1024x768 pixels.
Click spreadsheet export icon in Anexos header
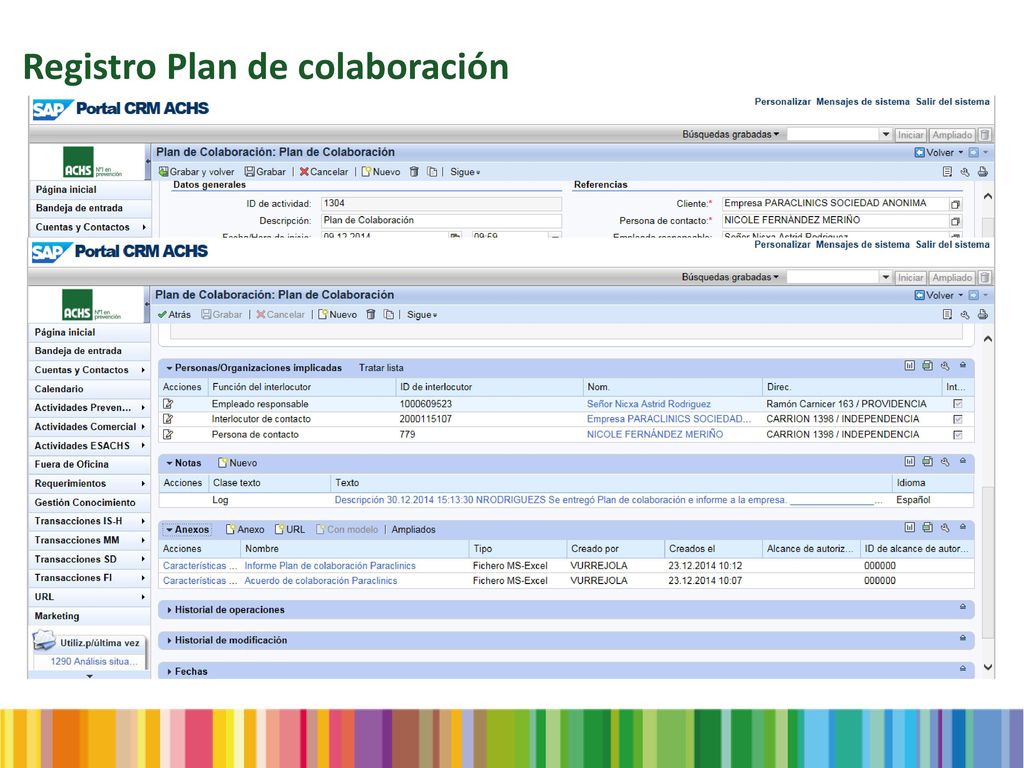[927, 527]
